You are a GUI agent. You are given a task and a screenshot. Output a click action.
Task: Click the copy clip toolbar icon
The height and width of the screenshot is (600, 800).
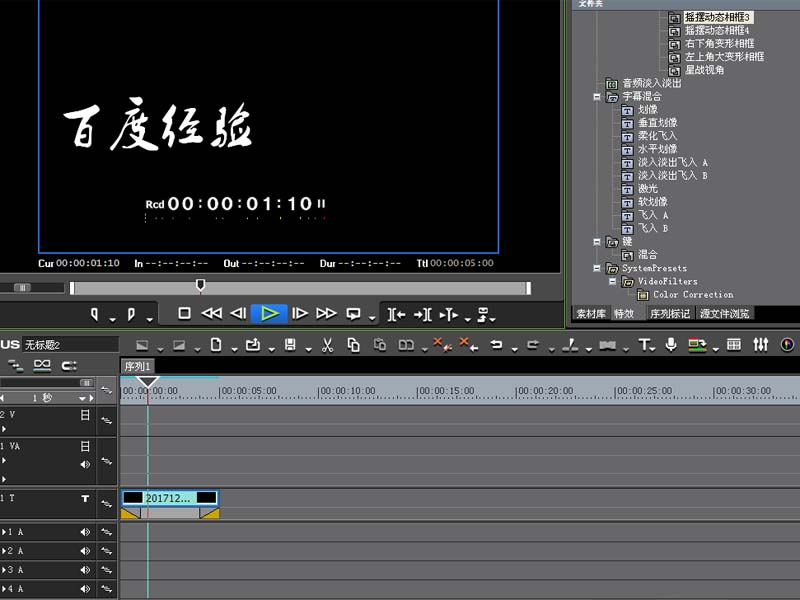[x=351, y=347]
